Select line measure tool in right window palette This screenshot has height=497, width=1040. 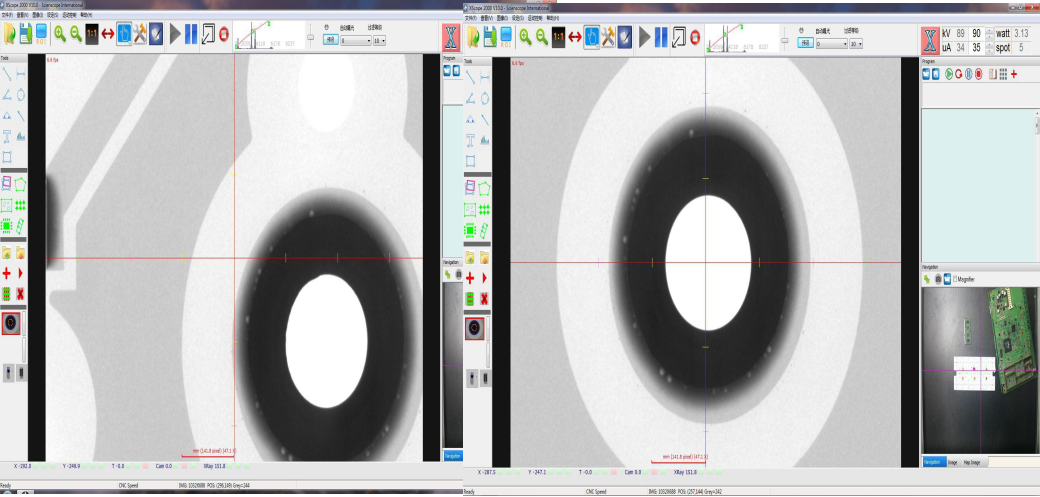click(x=470, y=77)
